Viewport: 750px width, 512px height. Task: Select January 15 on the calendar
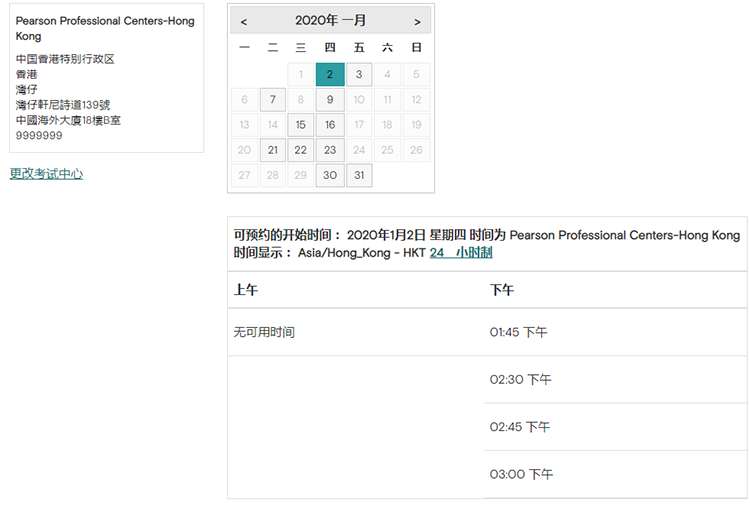click(x=301, y=125)
